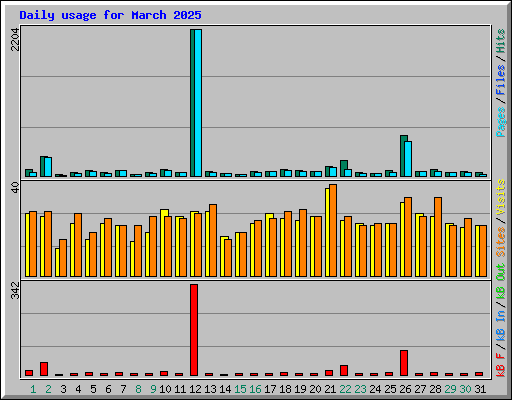This screenshot has width=512, height=400.
Task: Click the red kB bar for day 2
Action: 44,369
